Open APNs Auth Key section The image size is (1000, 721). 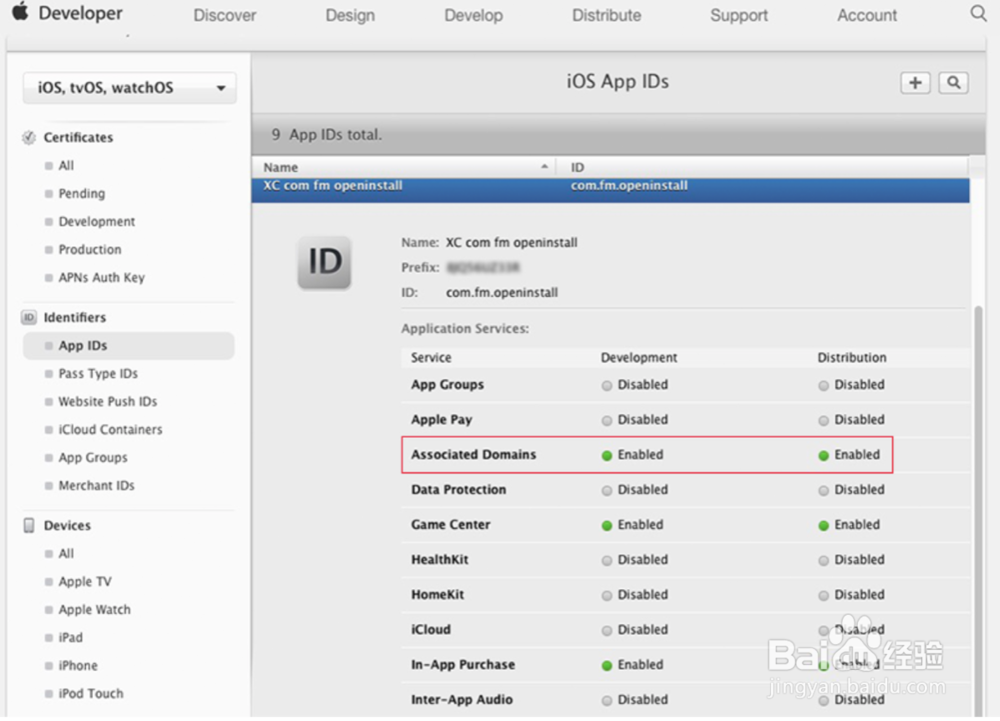click(x=101, y=278)
